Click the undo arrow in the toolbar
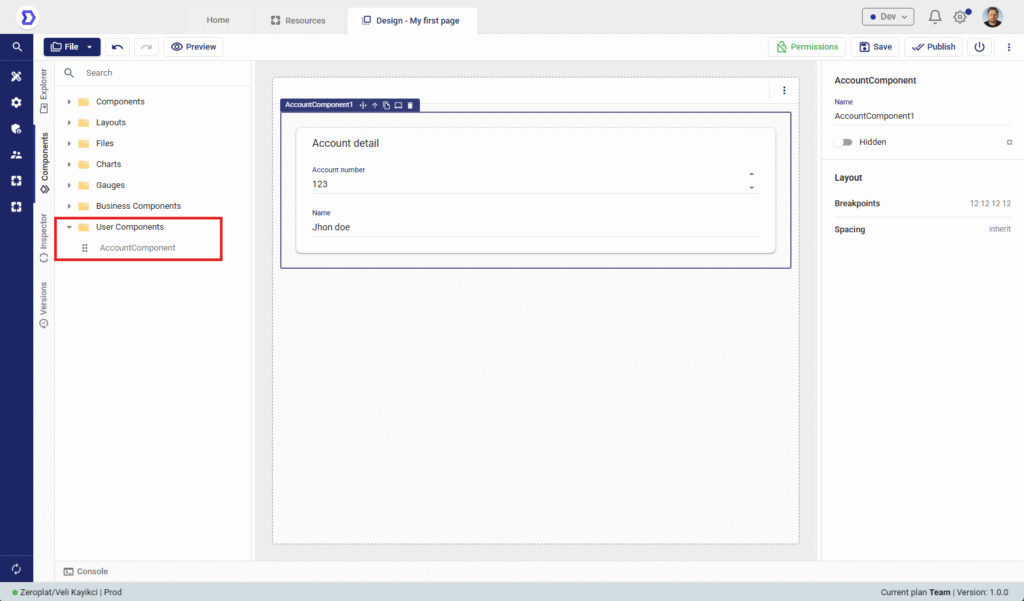1024x601 pixels. [118, 47]
